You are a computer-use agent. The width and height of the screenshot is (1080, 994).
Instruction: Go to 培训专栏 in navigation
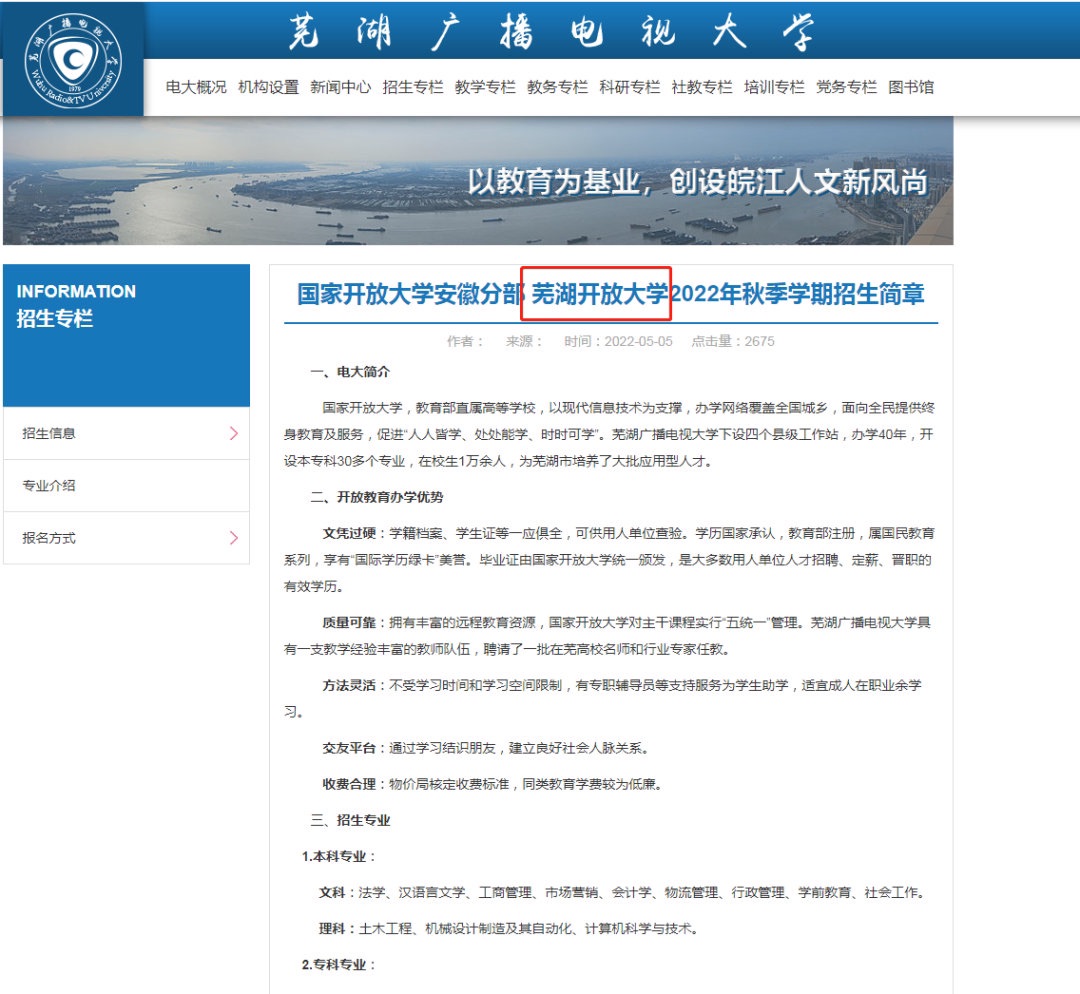point(774,87)
